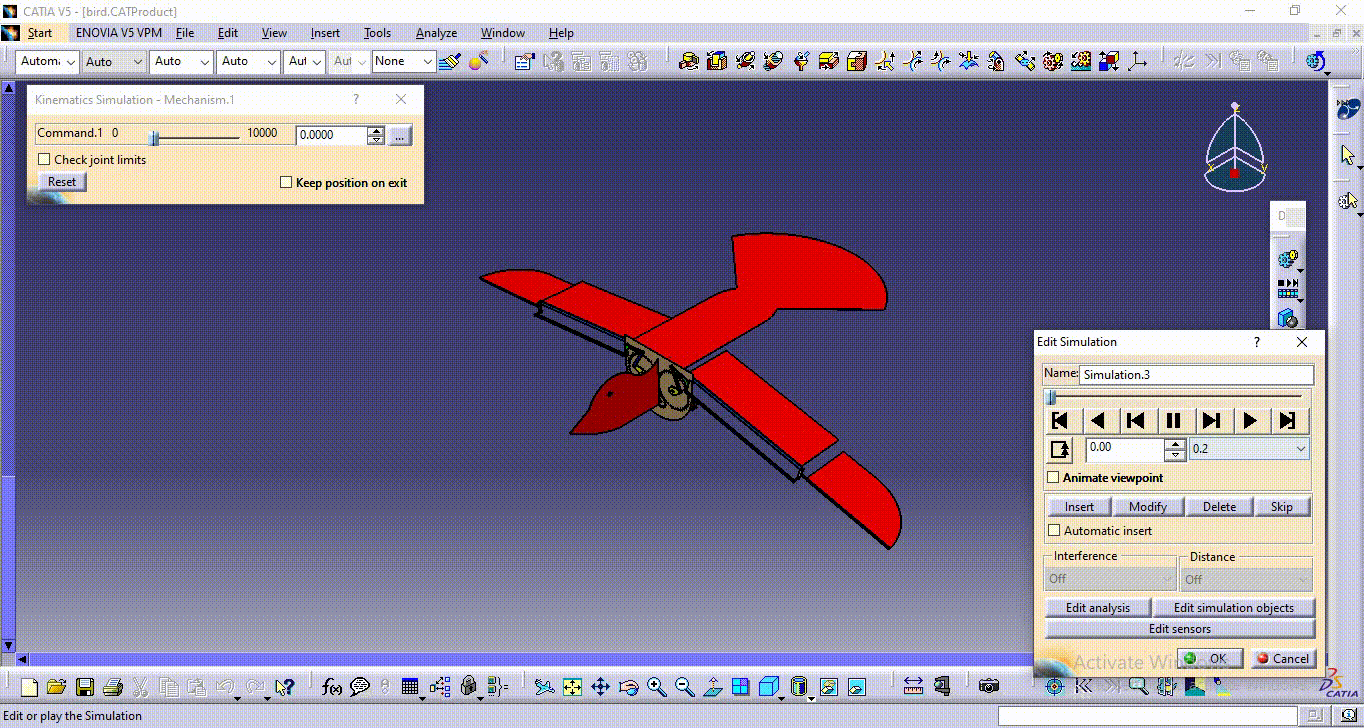
Task: Open the Start menu
Action: [x=40, y=33]
